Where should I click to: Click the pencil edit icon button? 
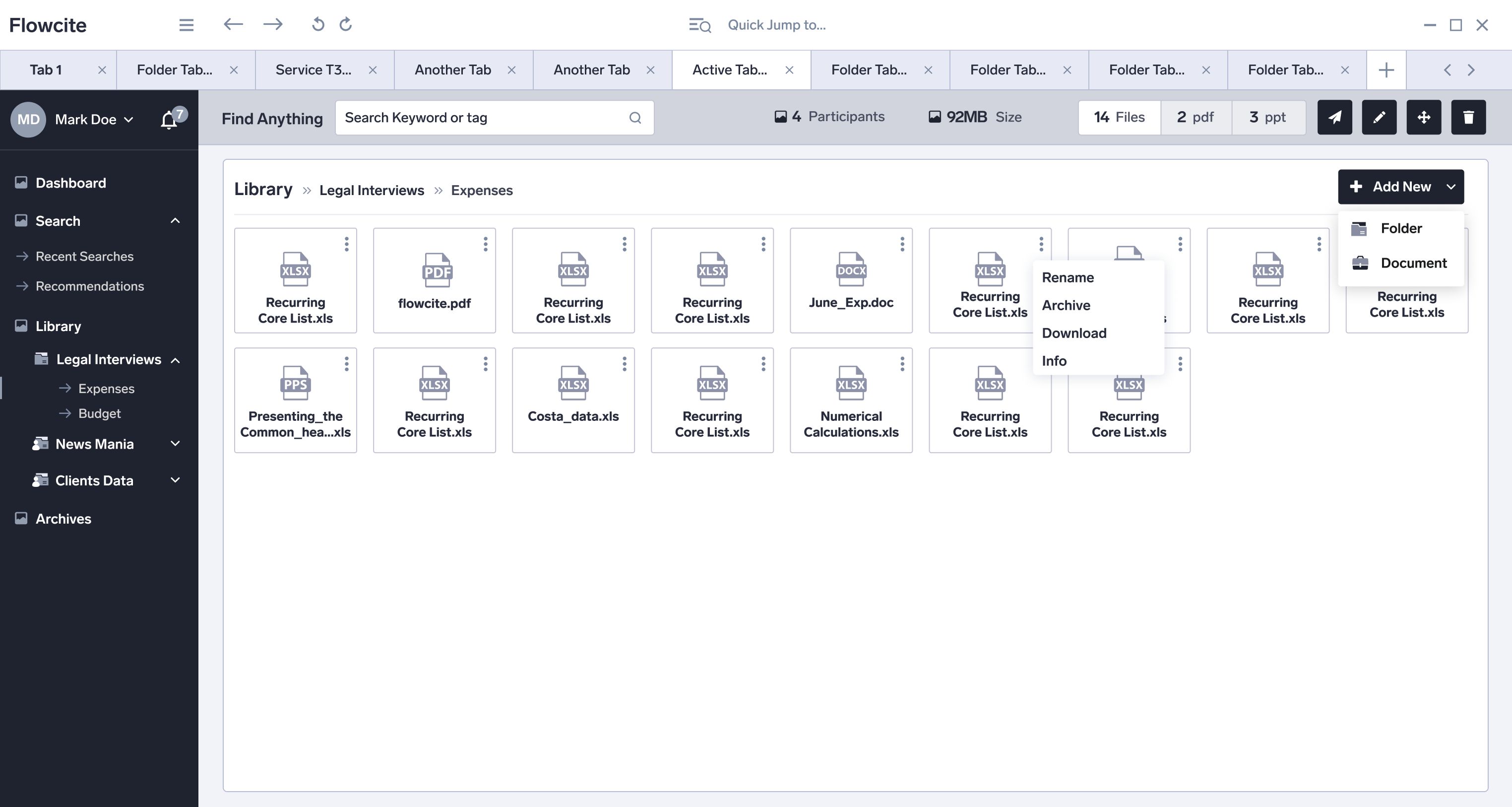tap(1379, 118)
